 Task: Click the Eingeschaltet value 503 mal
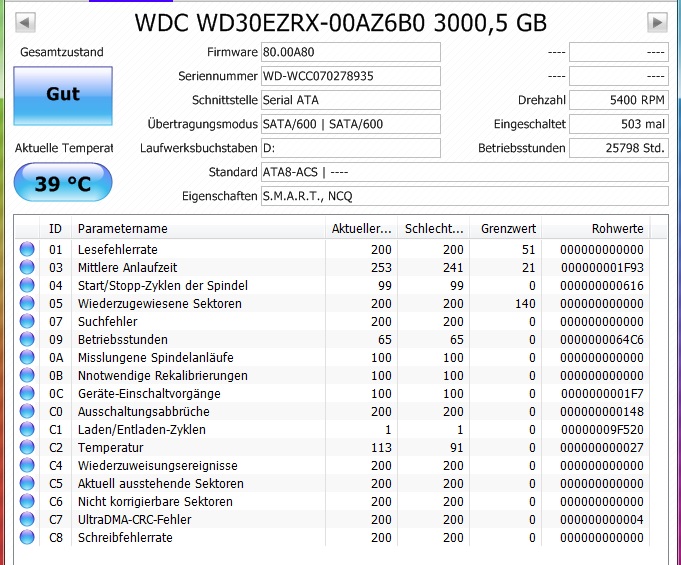619,124
